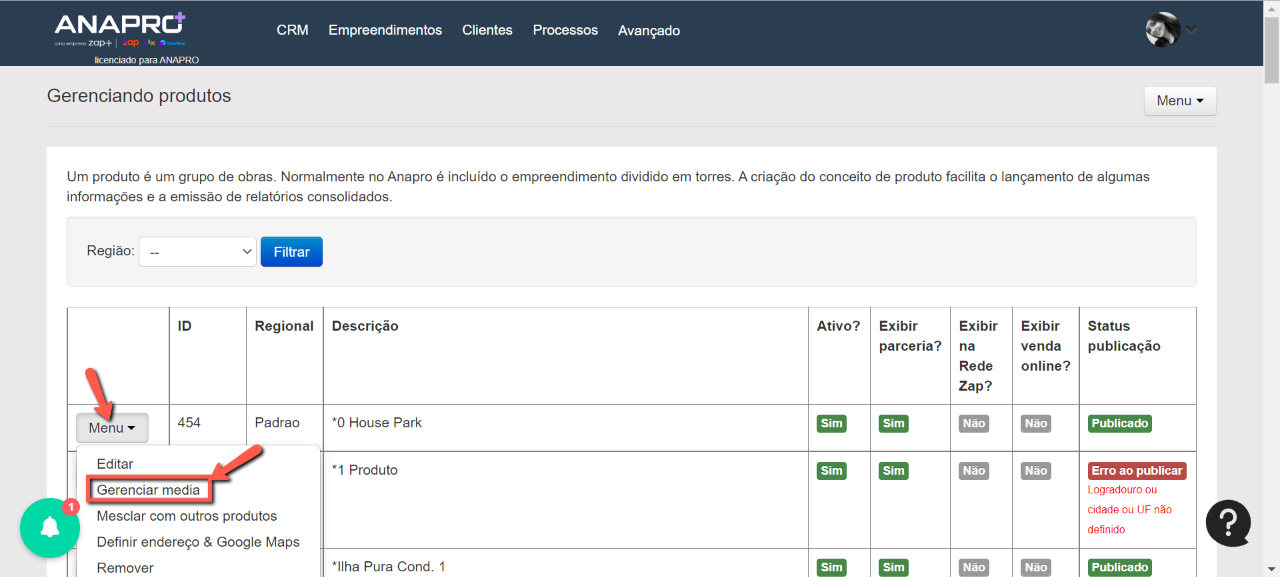The width and height of the screenshot is (1280, 577).
Task: Open the Empreendimentos navigation link
Action: click(385, 30)
